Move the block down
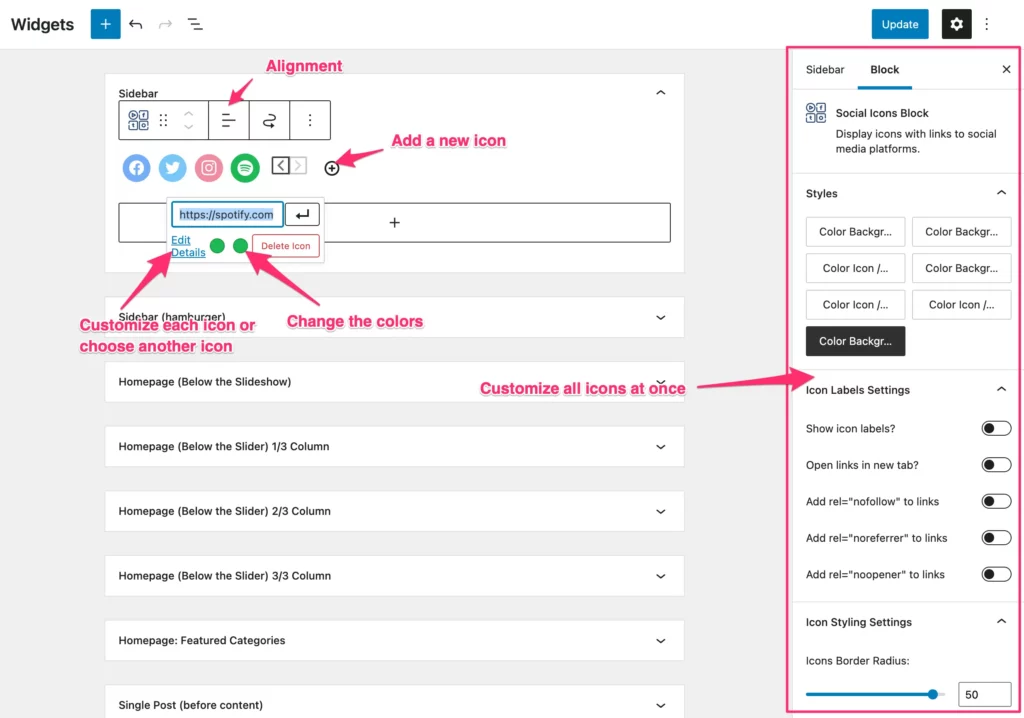Screen dimensions: 1024x718 (x=189, y=127)
